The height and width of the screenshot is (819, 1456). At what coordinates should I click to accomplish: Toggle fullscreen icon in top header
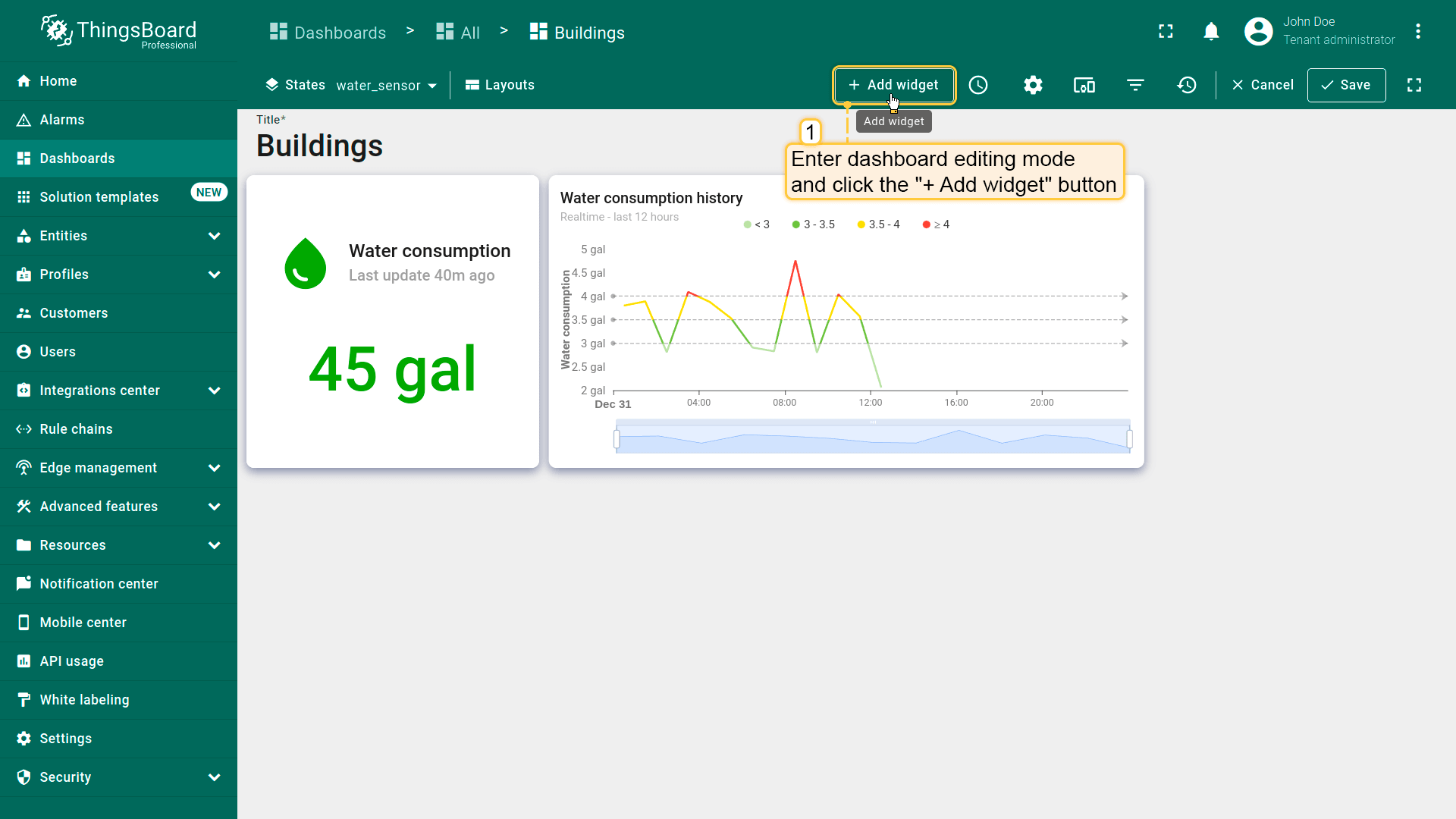(x=1166, y=31)
